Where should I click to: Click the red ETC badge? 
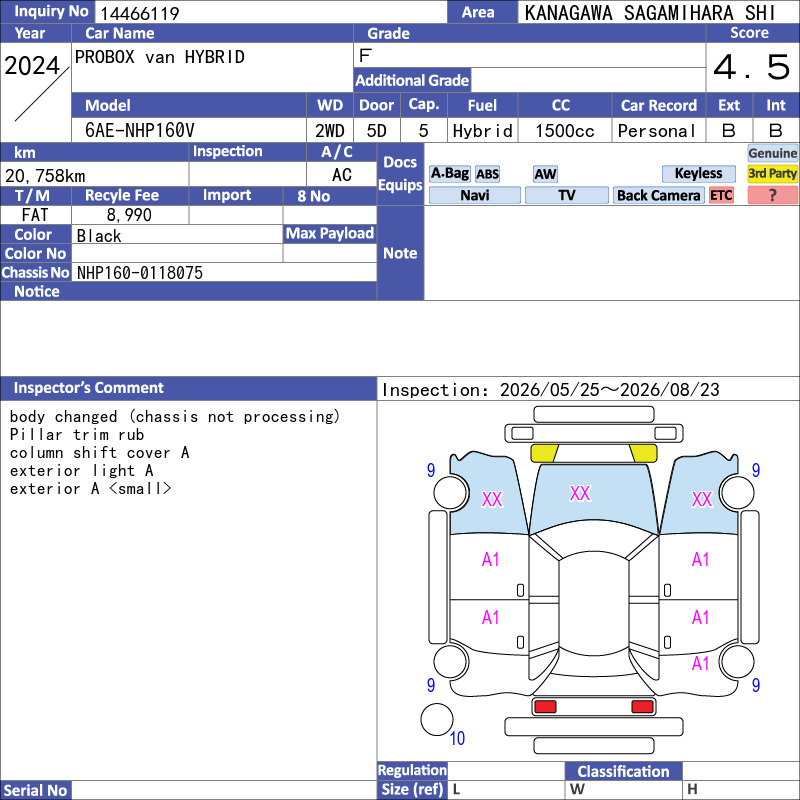(721, 195)
